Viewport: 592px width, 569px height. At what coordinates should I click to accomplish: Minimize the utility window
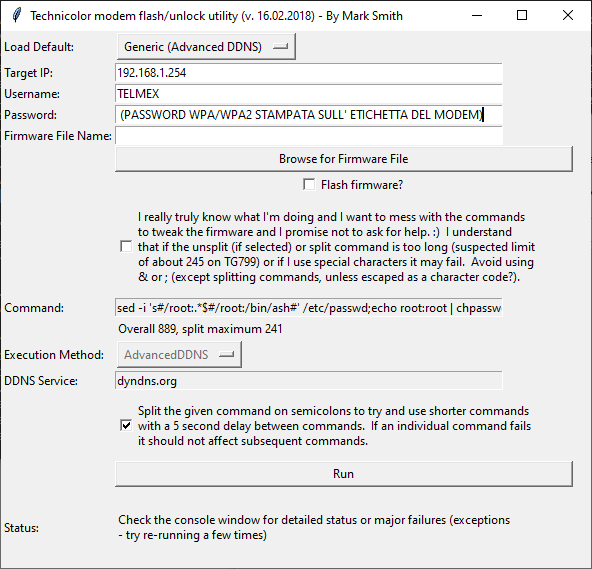coord(477,15)
